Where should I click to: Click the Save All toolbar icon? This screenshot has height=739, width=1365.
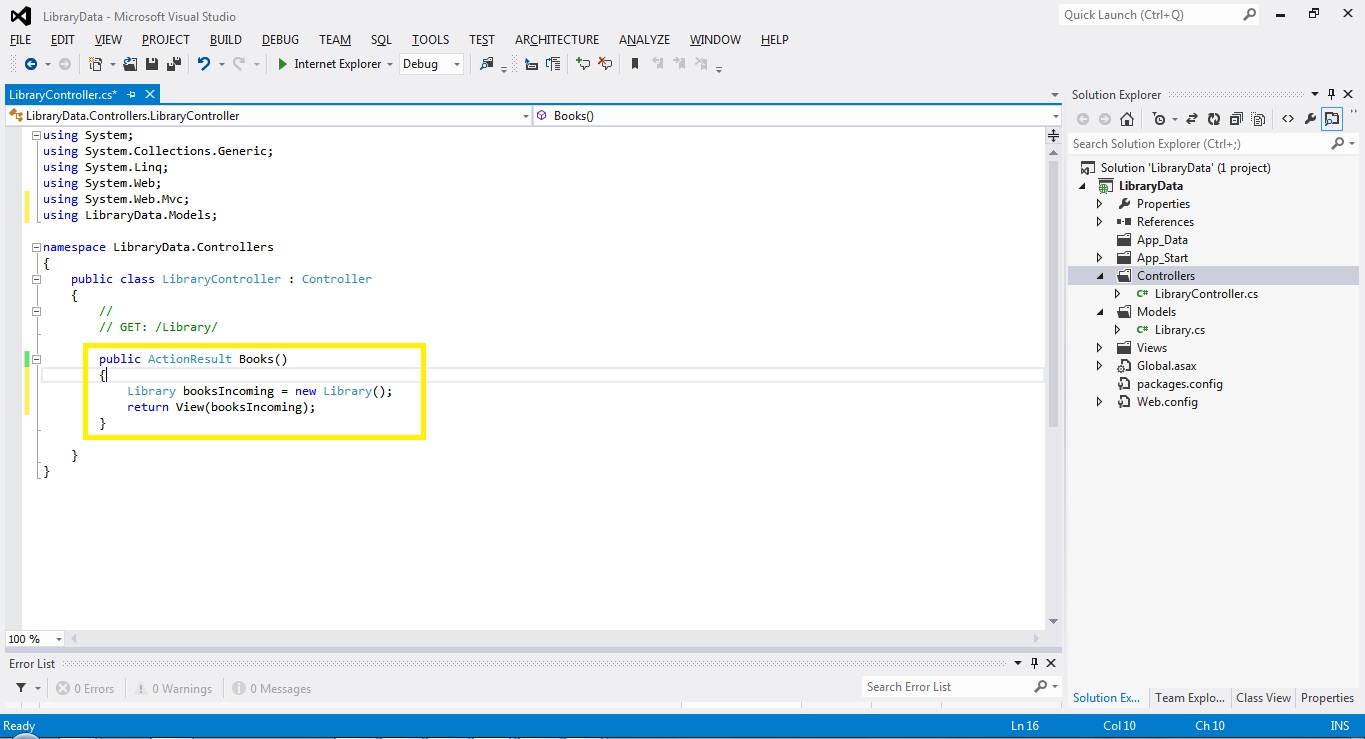173,64
